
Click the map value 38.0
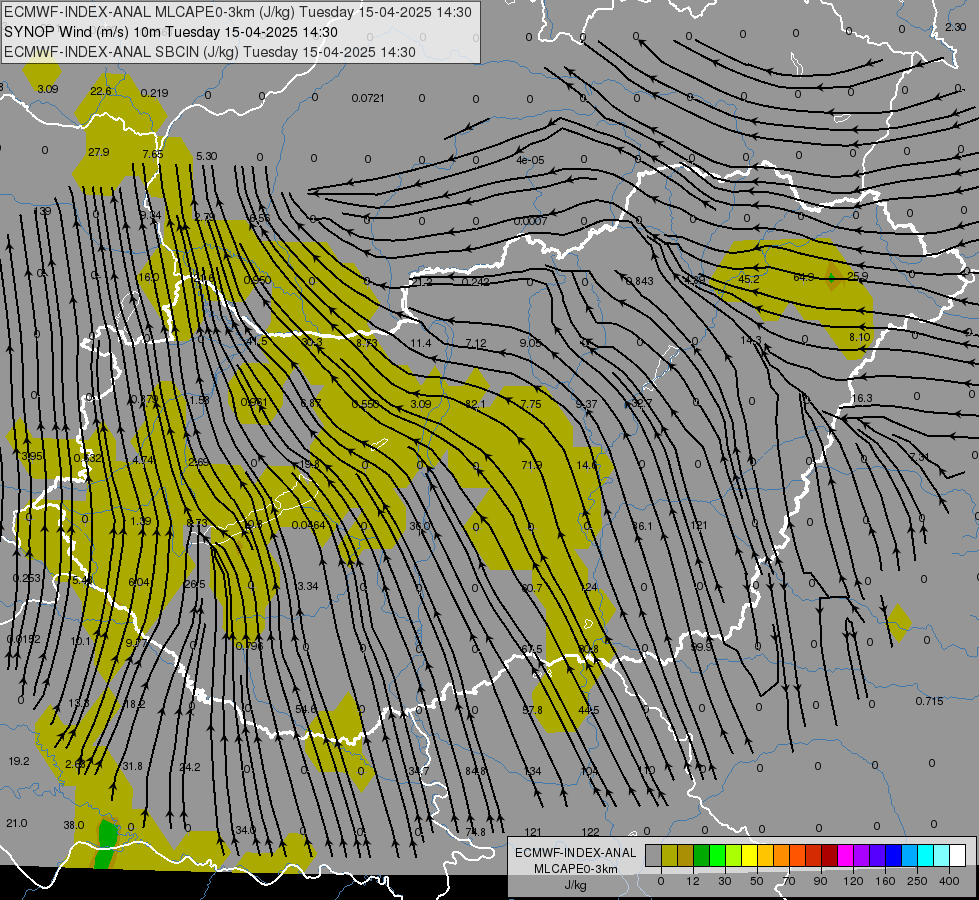pyautogui.click(x=74, y=825)
